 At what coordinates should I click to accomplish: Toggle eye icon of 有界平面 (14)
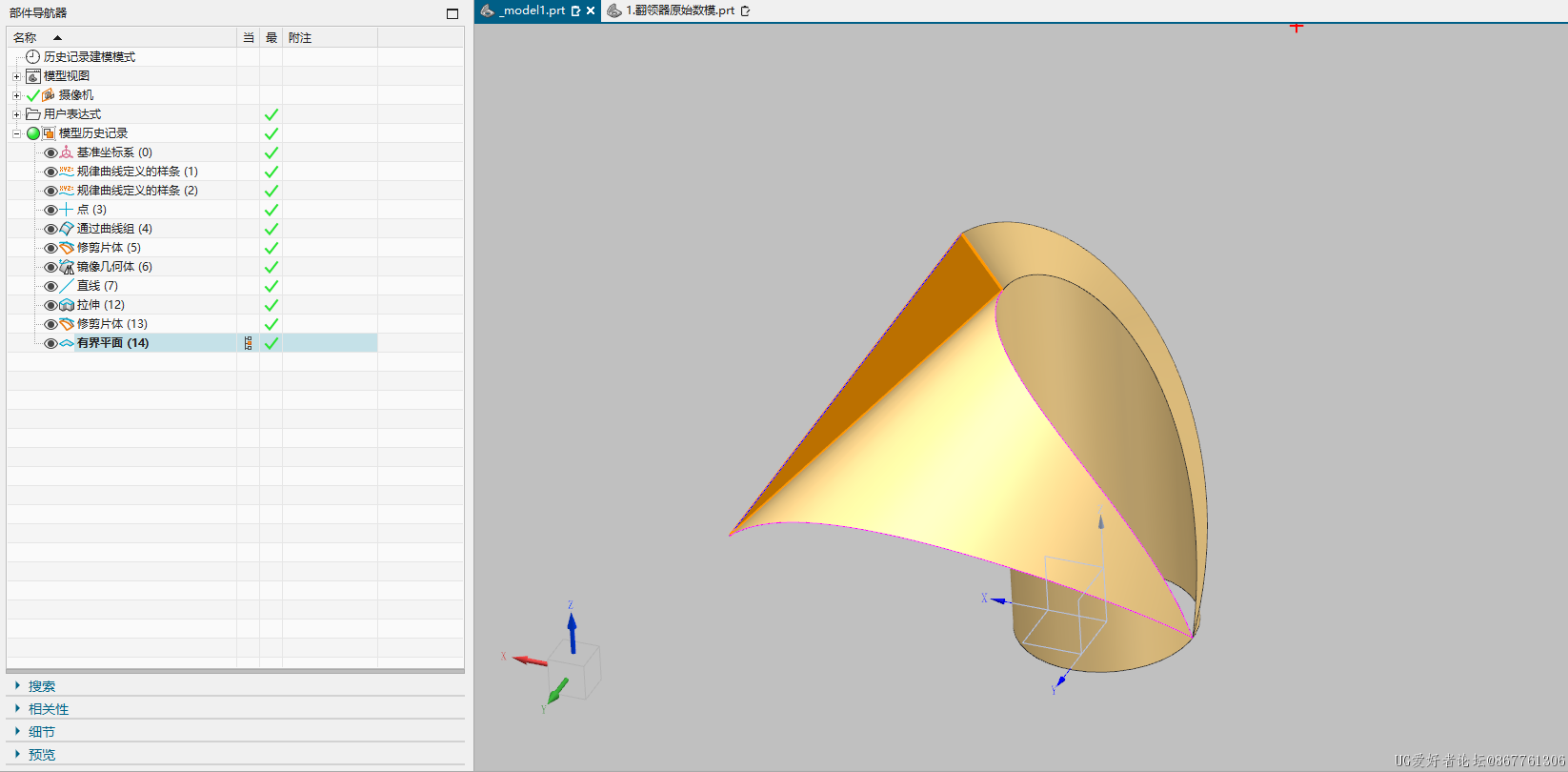(x=50, y=343)
